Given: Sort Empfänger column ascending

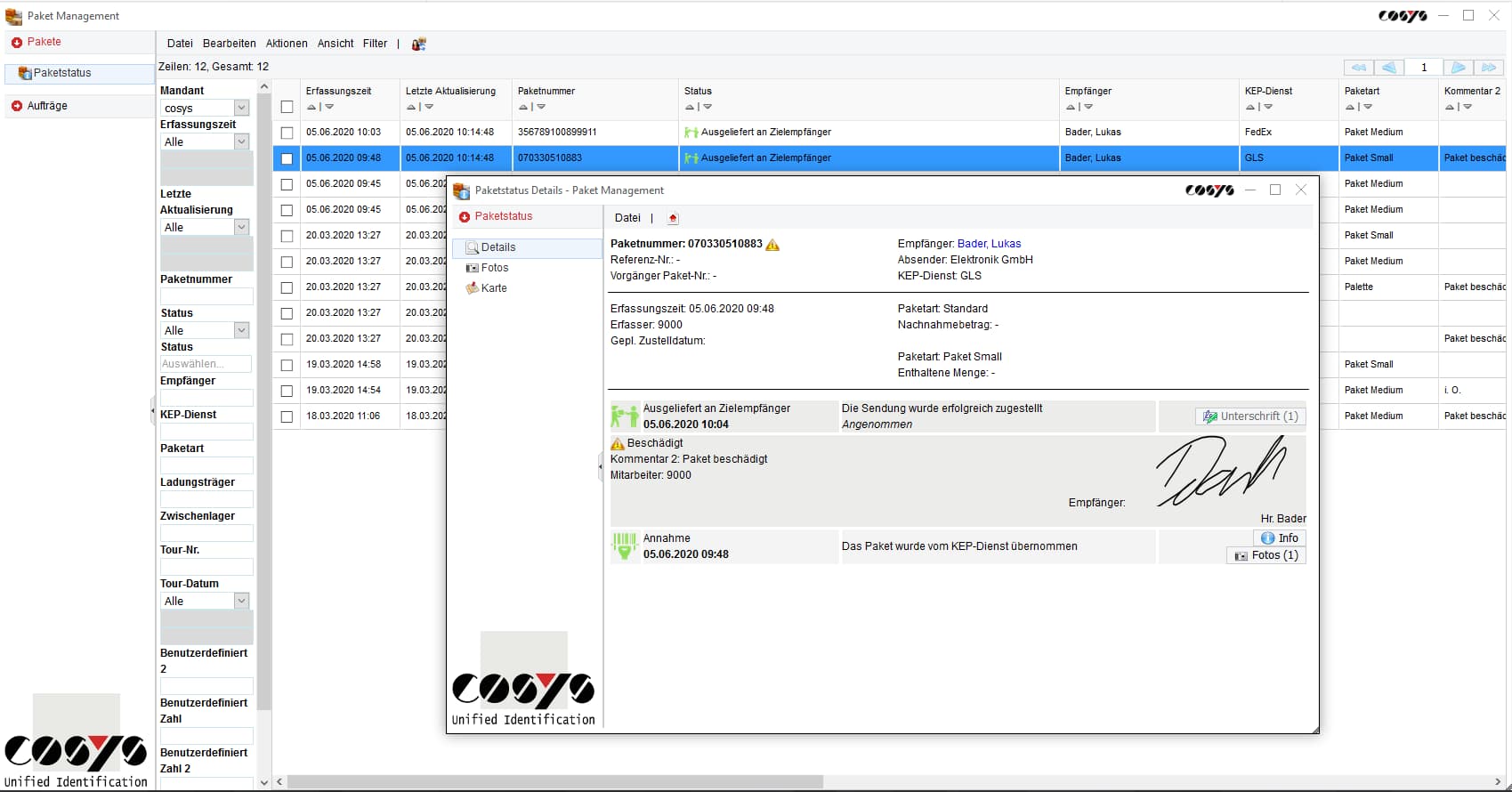Looking at the screenshot, I should 1071,107.
